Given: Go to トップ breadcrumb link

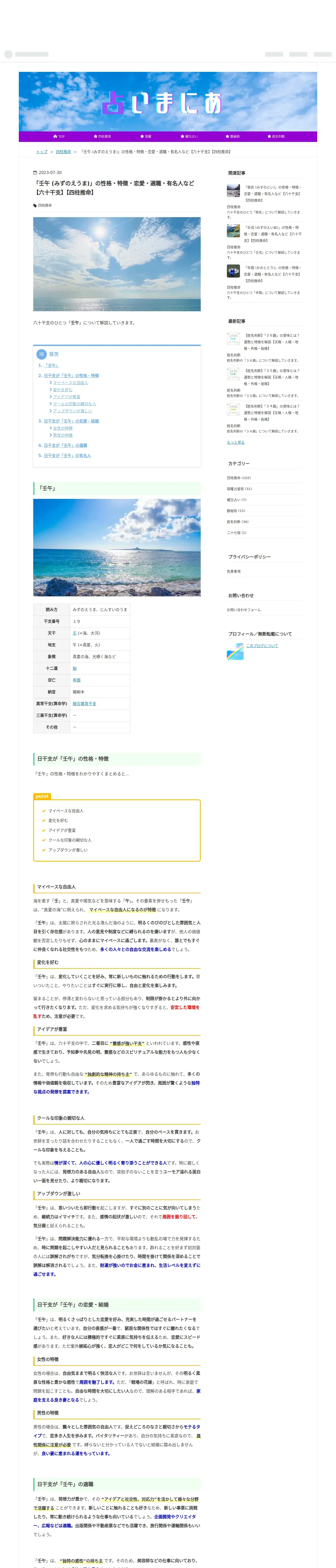Looking at the screenshot, I should tap(41, 152).
